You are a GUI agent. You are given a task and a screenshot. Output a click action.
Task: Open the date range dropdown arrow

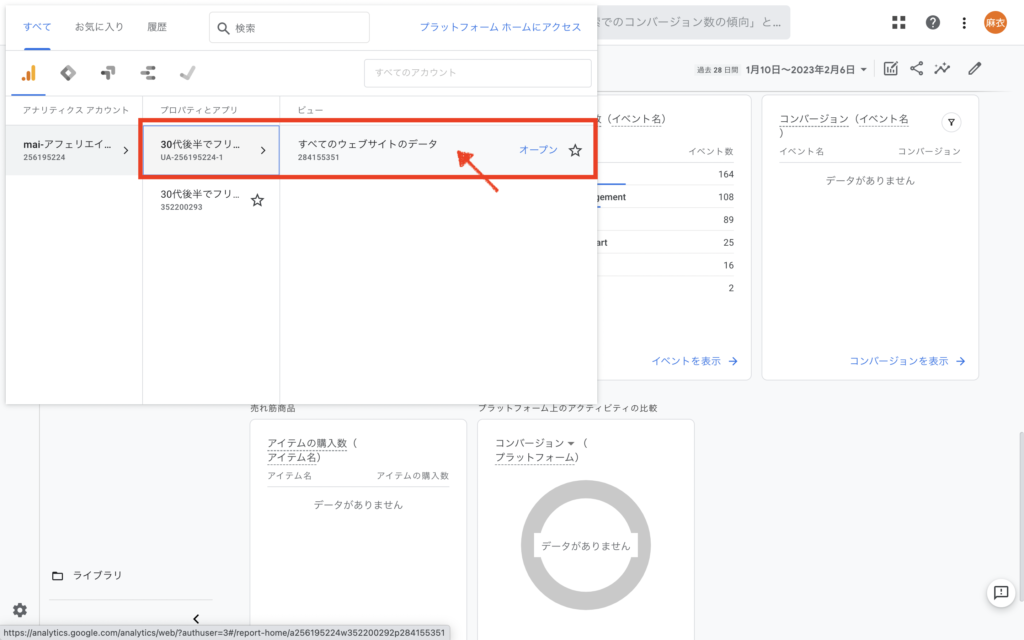click(863, 69)
